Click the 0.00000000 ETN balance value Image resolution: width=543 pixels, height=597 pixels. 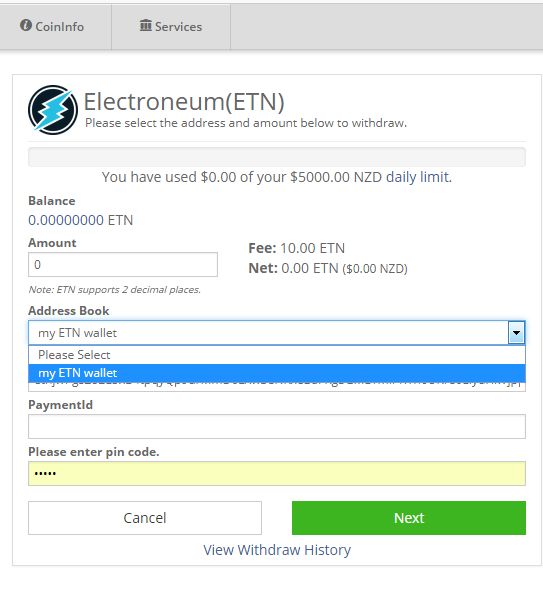81,220
